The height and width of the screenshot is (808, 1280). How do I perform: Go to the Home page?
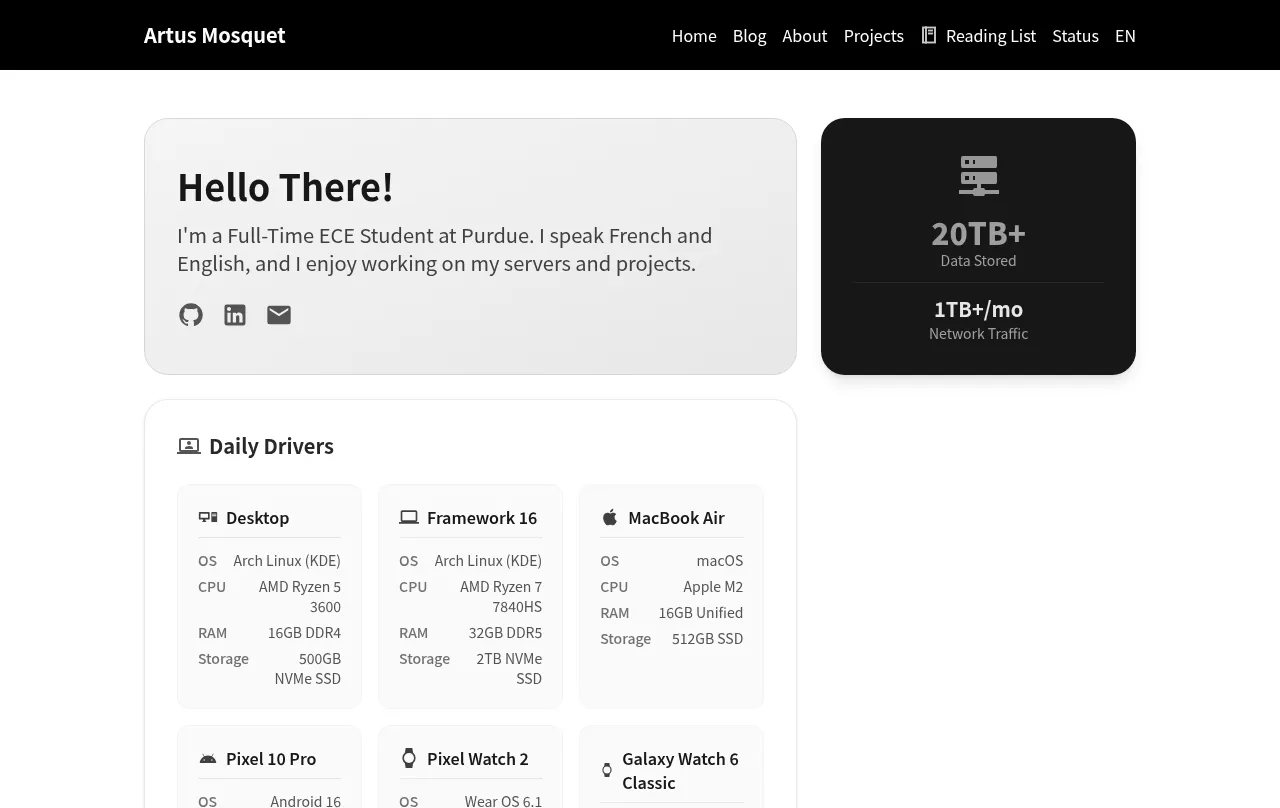694,36
